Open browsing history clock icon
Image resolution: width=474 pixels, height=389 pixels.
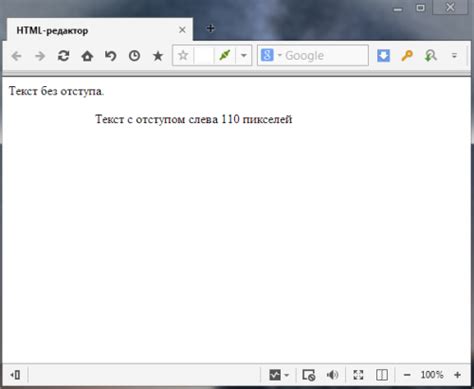[134, 56]
